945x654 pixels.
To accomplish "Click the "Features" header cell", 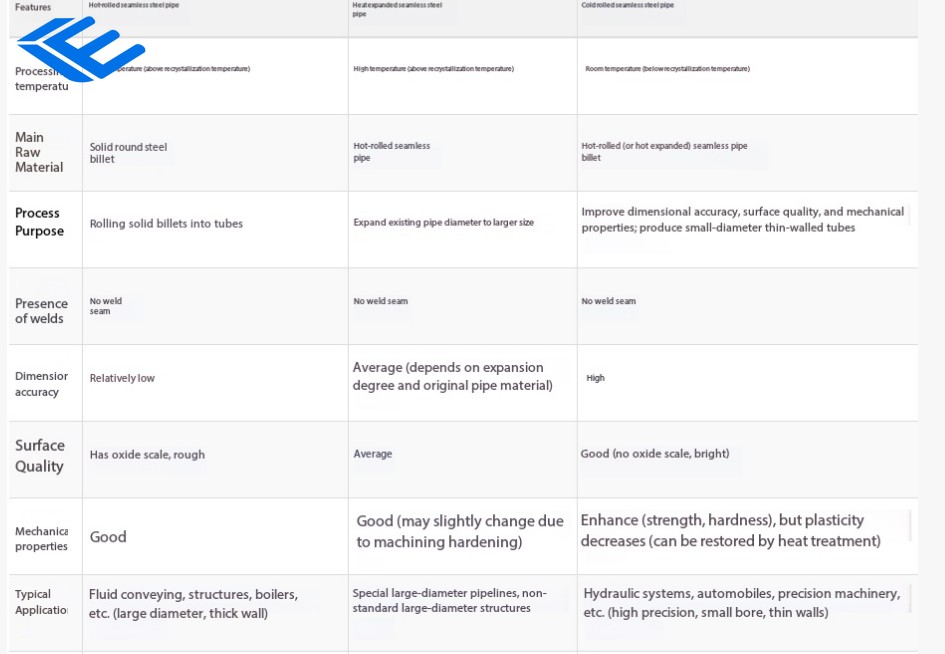I will (33, 8).
